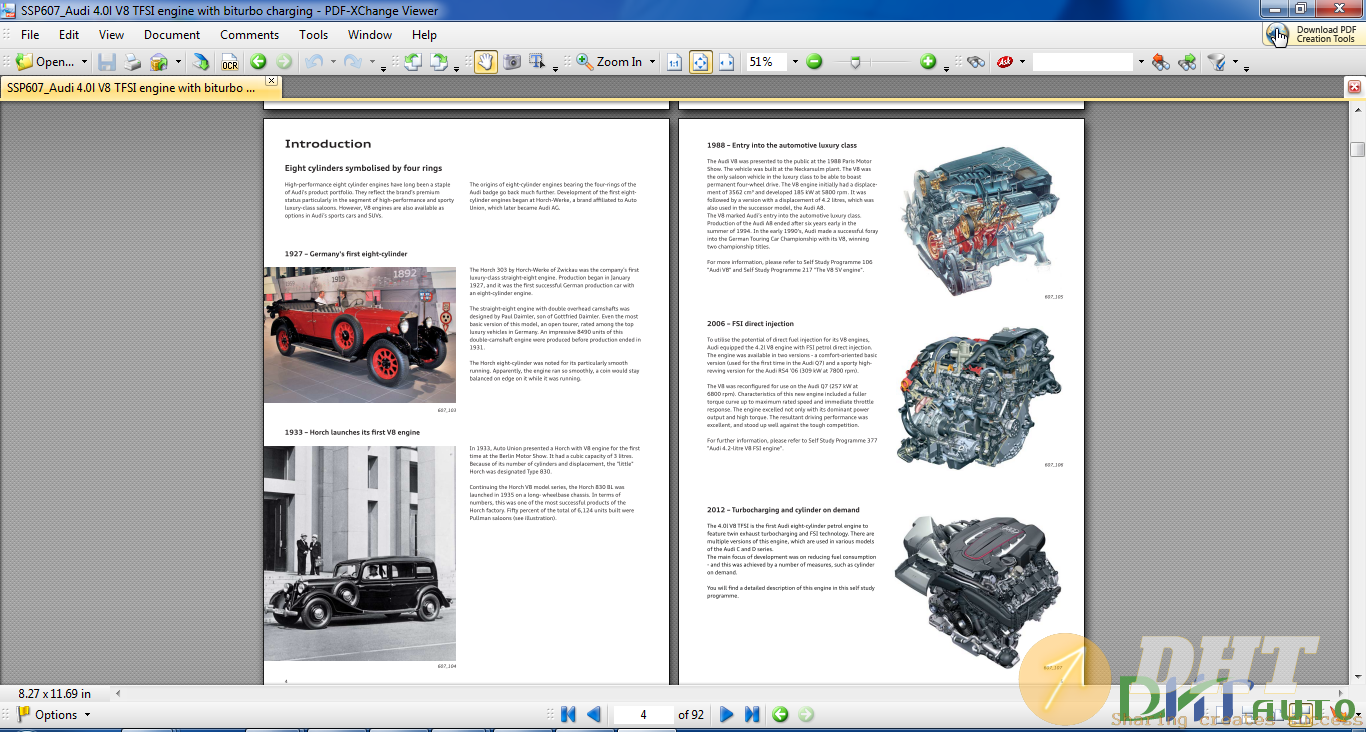Screen dimensions: 1366x732
Task: Click the email document icon
Action: pyautogui.click(x=159, y=62)
